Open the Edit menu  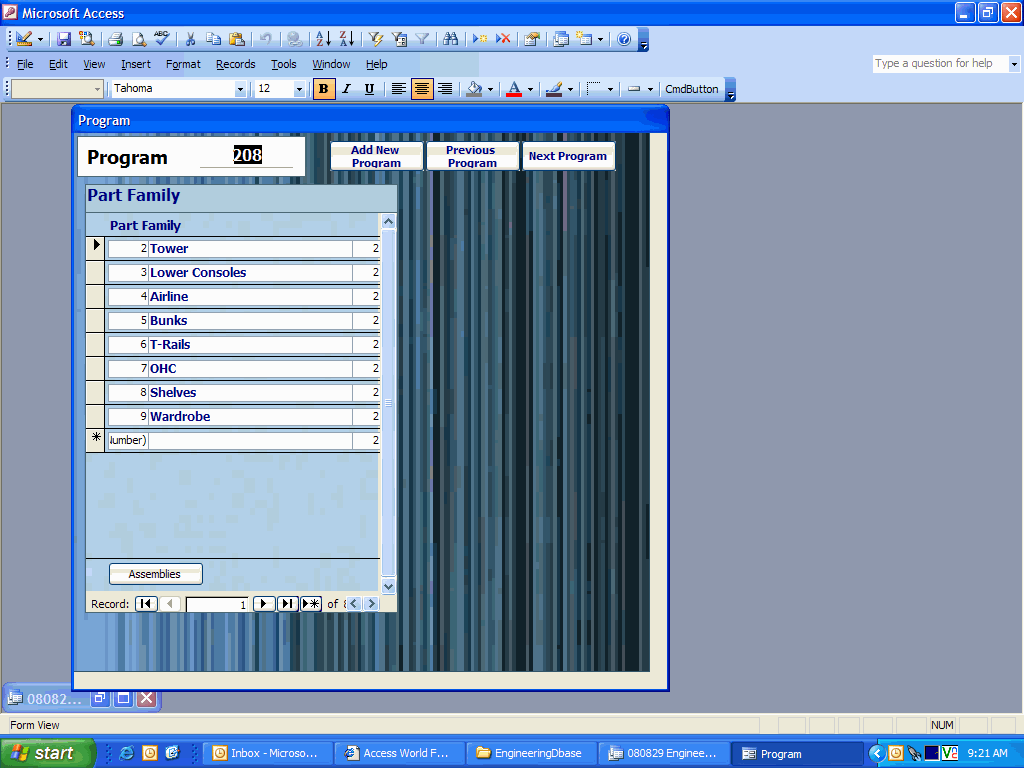(x=58, y=64)
